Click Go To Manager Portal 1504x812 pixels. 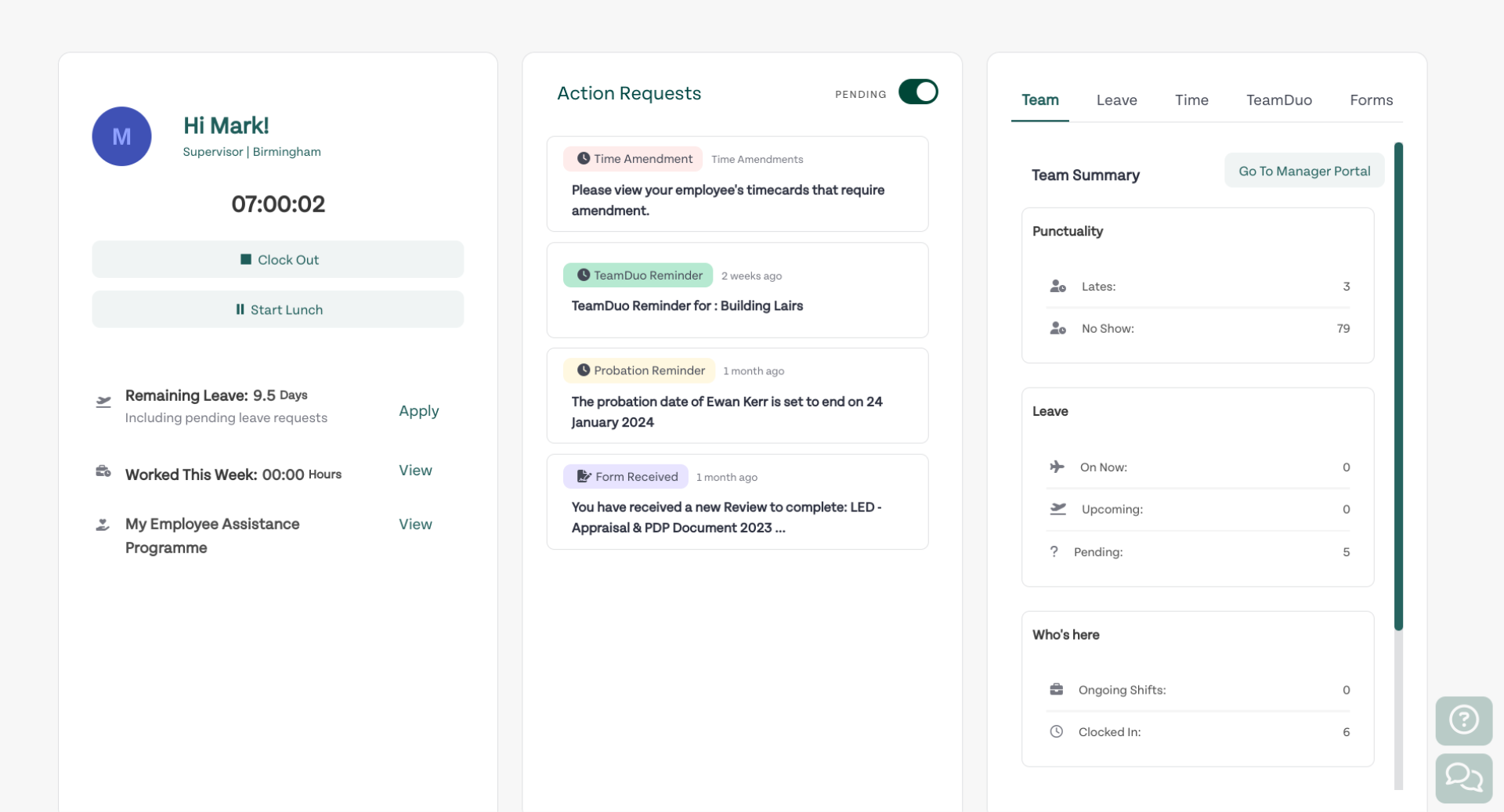pyautogui.click(x=1303, y=170)
